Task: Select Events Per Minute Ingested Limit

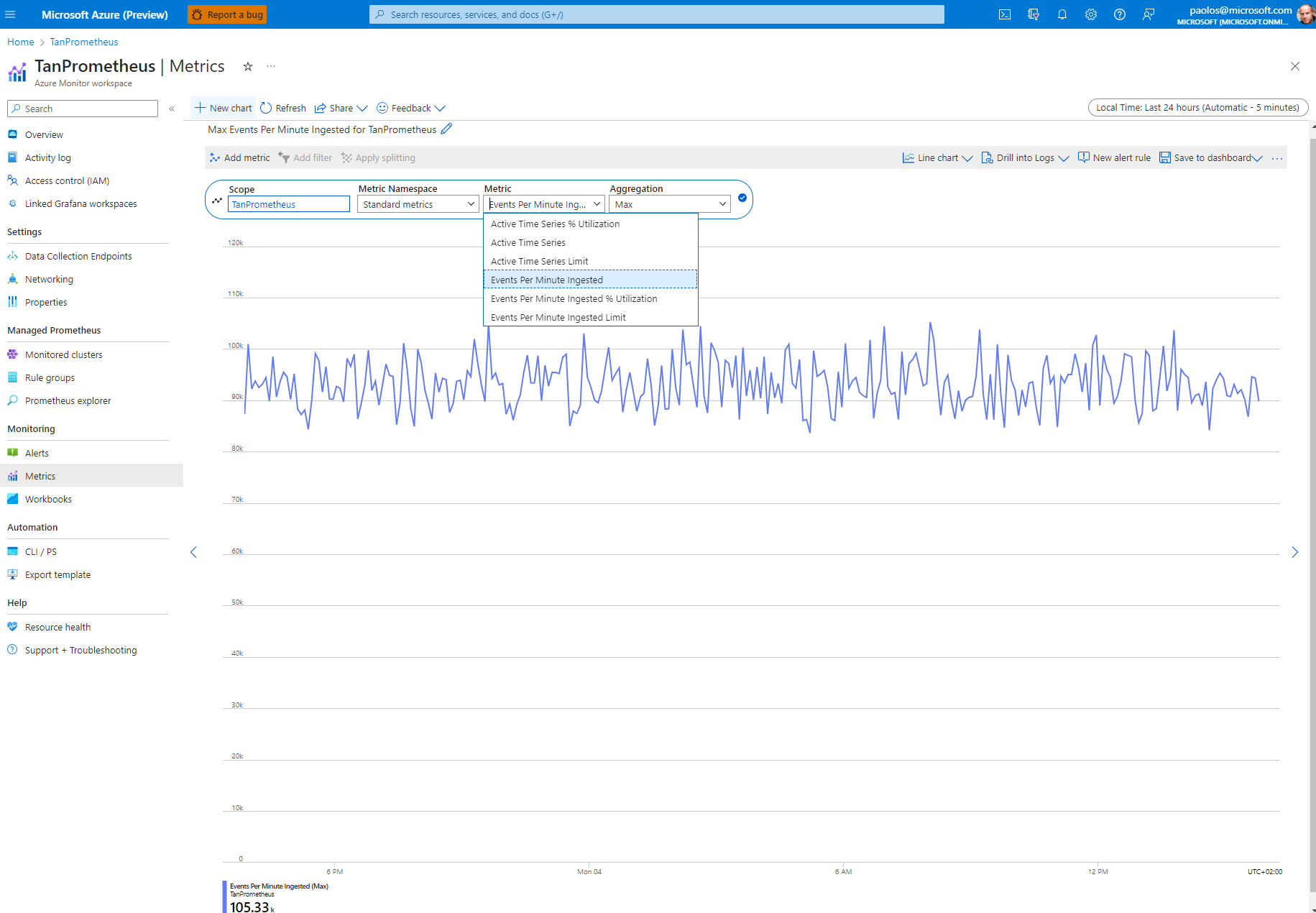Action: tap(591, 317)
